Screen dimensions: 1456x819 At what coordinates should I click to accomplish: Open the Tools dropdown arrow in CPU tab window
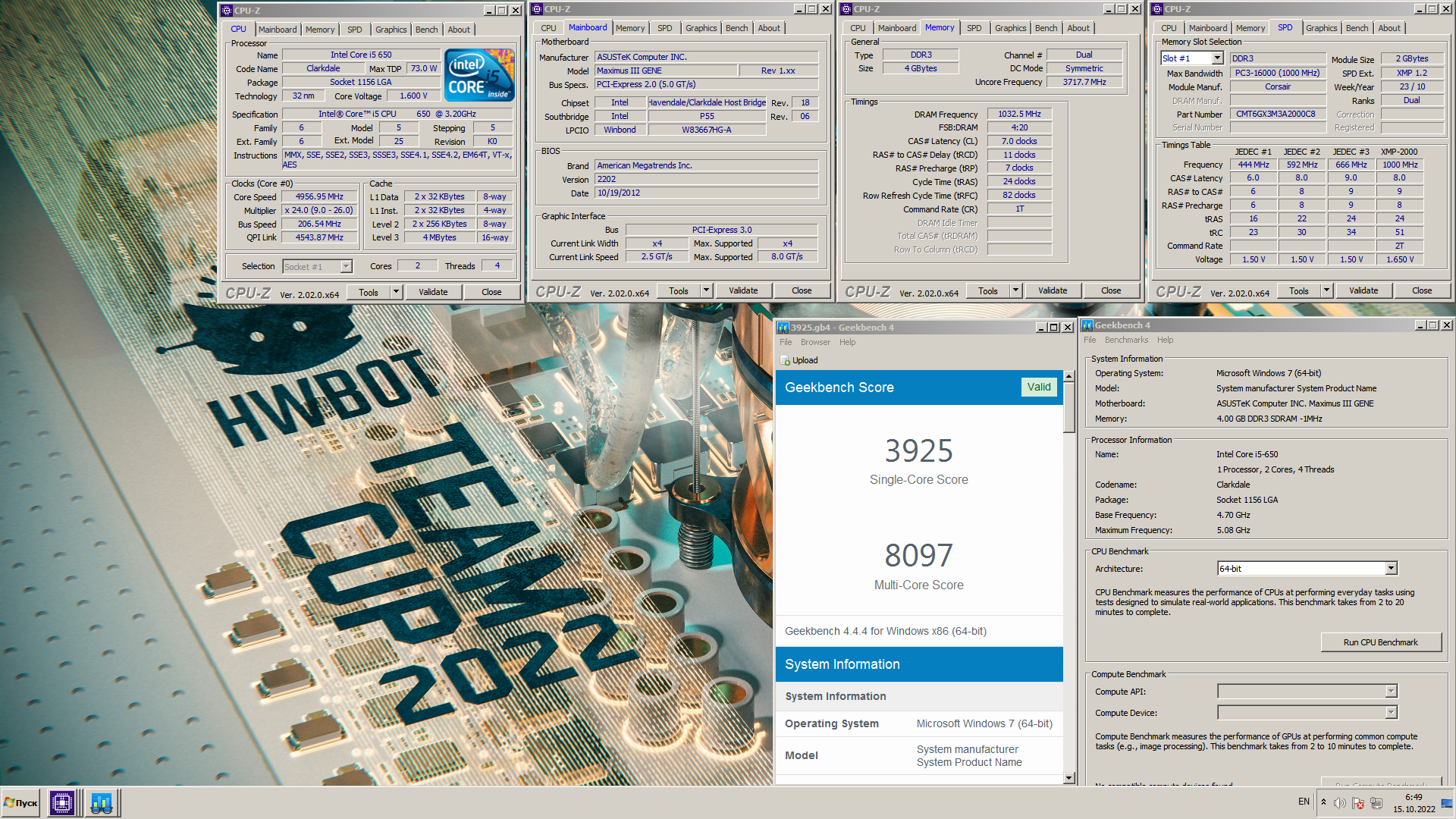click(x=396, y=292)
